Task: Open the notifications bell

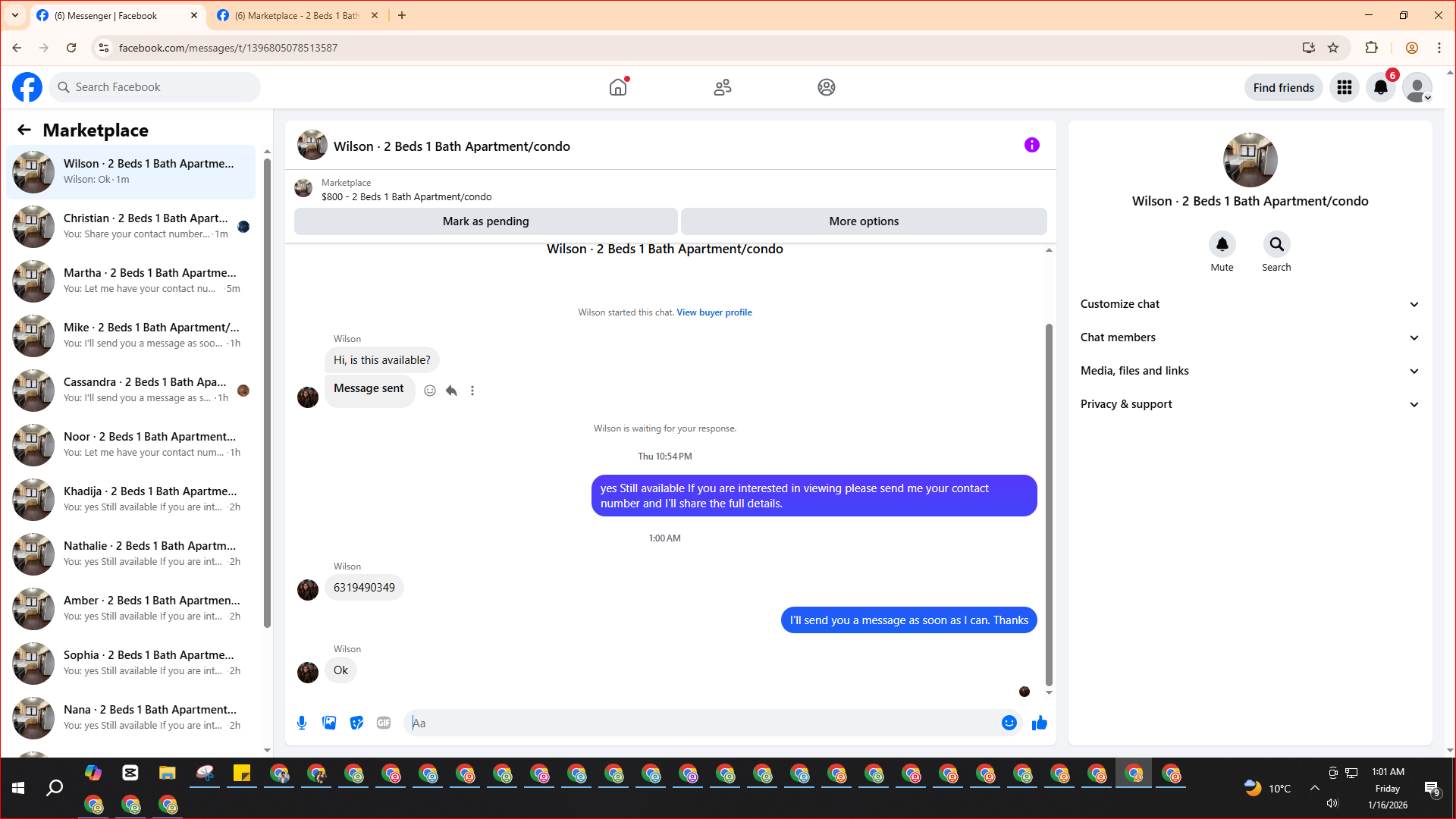Action: [1380, 87]
